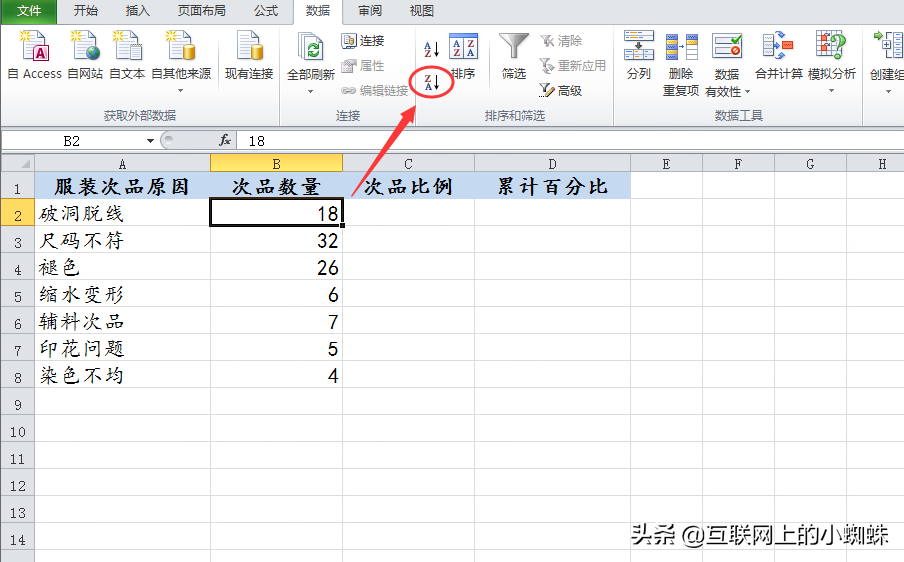Click 分列 text to columns

click(x=639, y=55)
